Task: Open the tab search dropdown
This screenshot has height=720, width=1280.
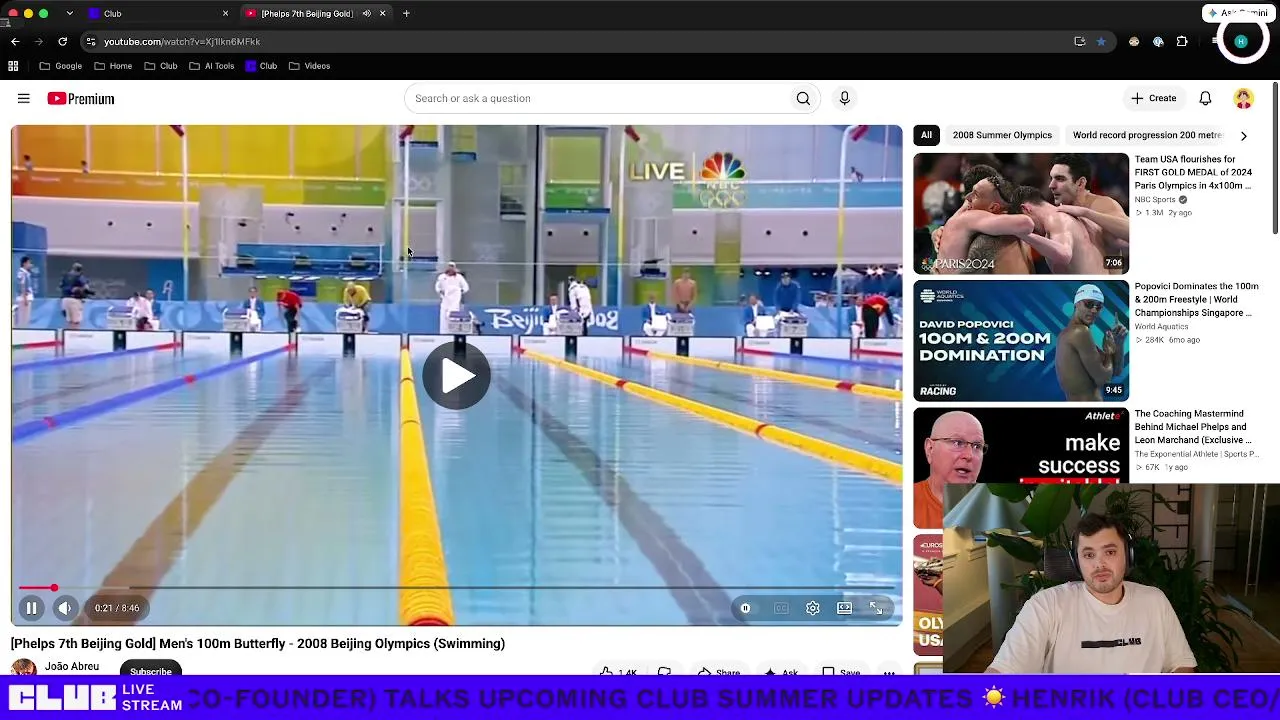Action: (69, 13)
